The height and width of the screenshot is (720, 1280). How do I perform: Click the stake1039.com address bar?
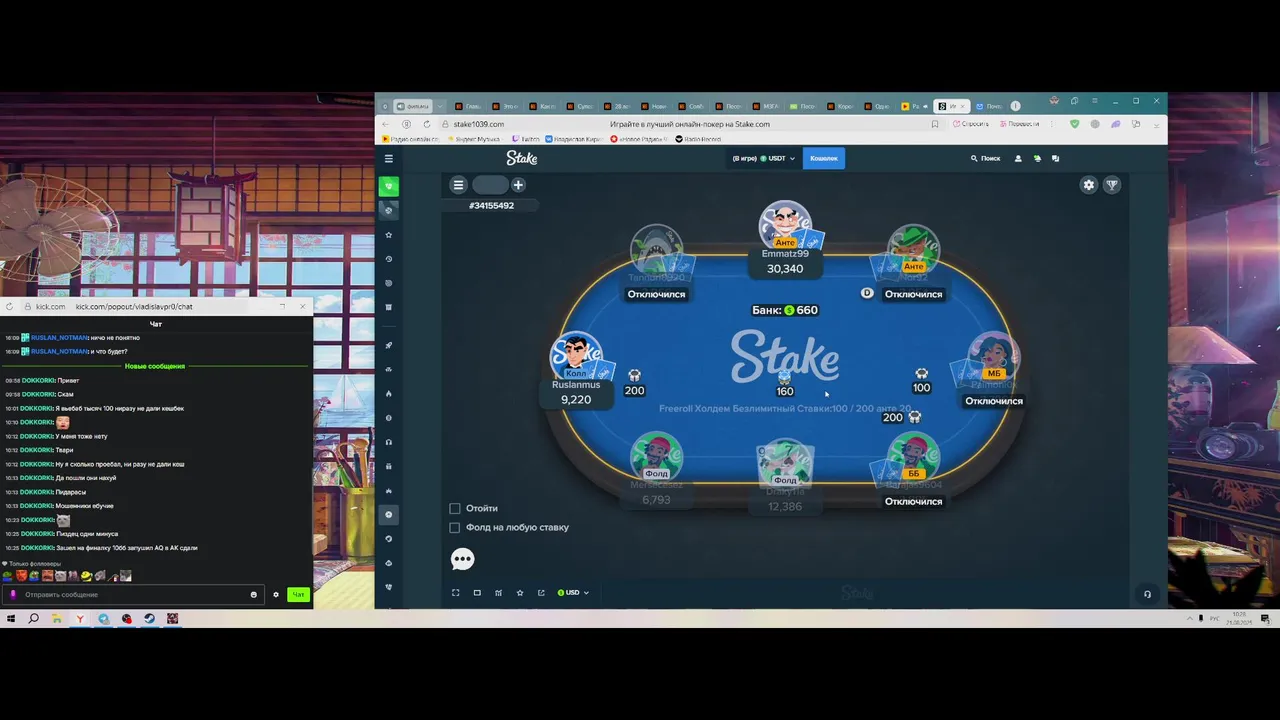690,124
